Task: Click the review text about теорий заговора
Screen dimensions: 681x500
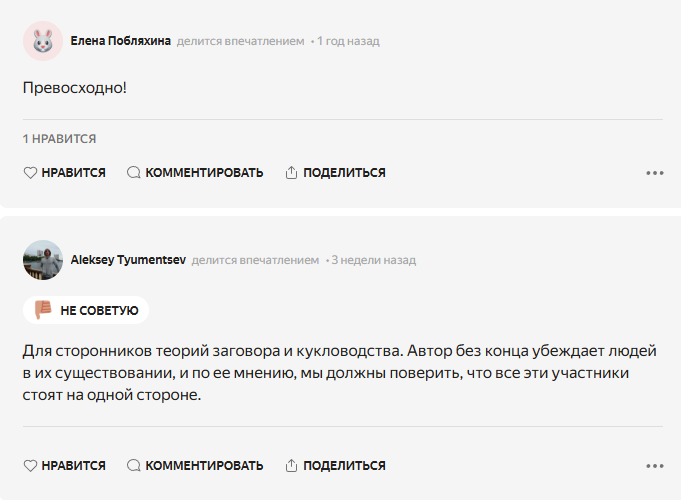Action: point(340,373)
